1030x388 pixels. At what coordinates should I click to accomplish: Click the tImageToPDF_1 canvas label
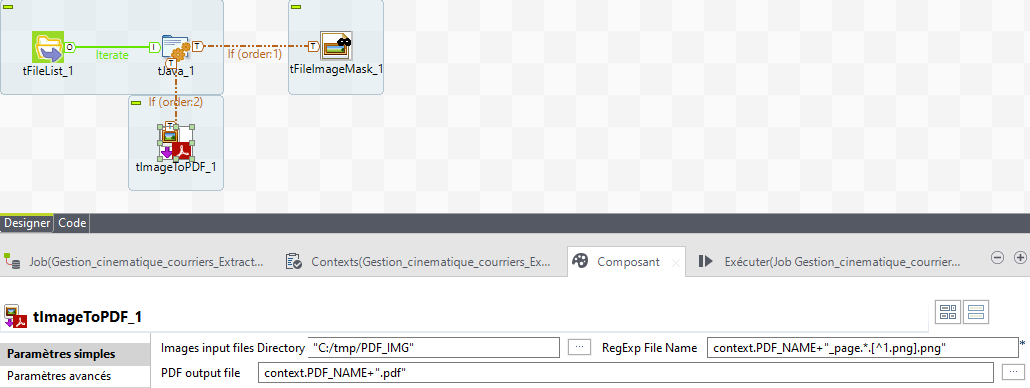[x=175, y=167]
